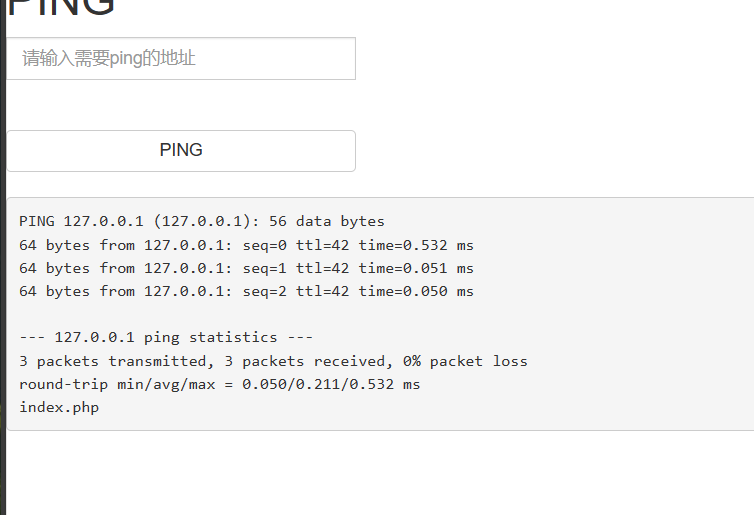Click the "127.0.0.1 ping statistics" line
The height and width of the screenshot is (515, 754).
pyautogui.click(x=166, y=338)
